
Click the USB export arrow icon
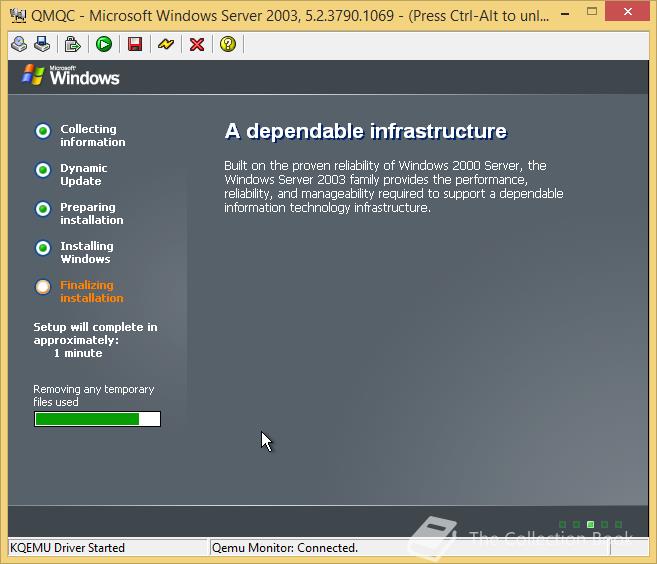click(72, 44)
